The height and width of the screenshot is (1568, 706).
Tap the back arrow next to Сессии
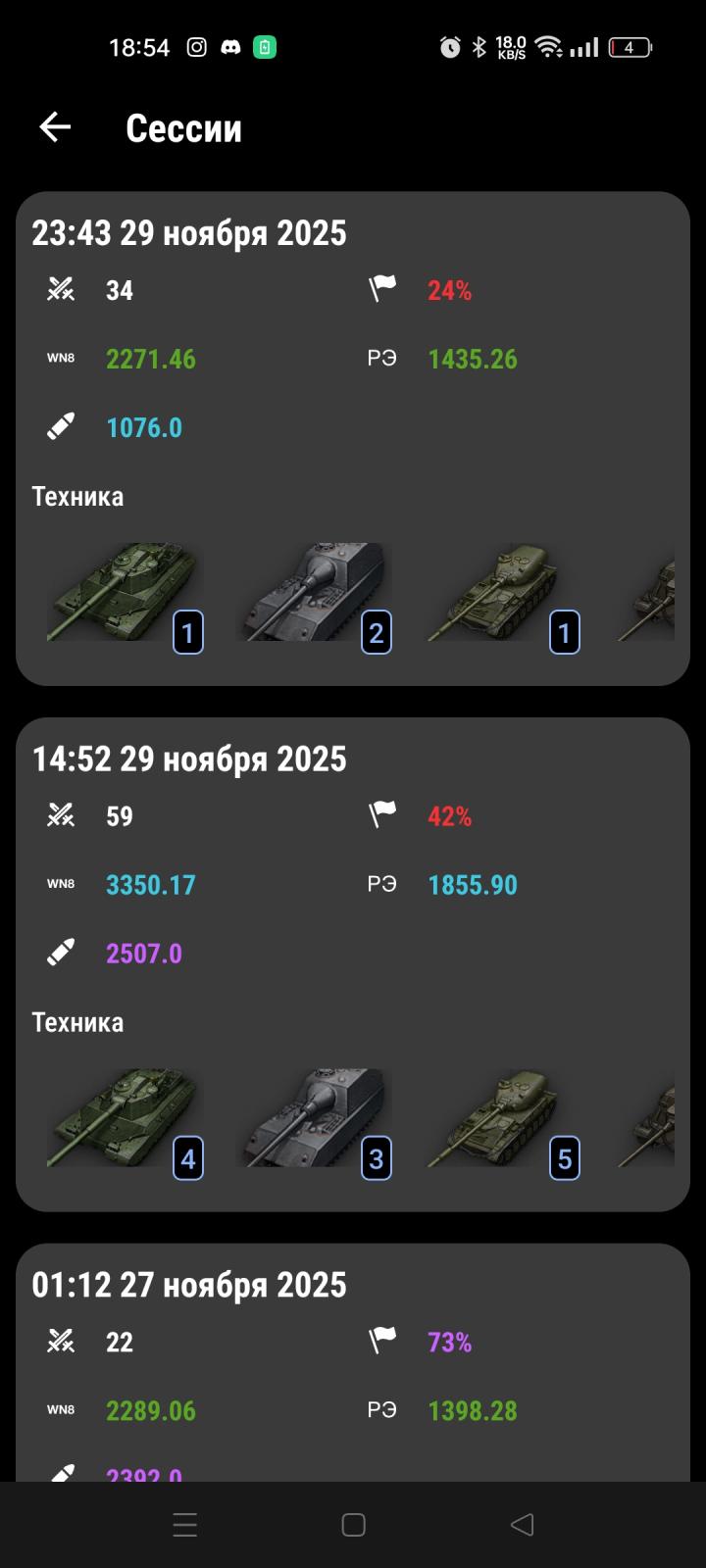pos(55,126)
